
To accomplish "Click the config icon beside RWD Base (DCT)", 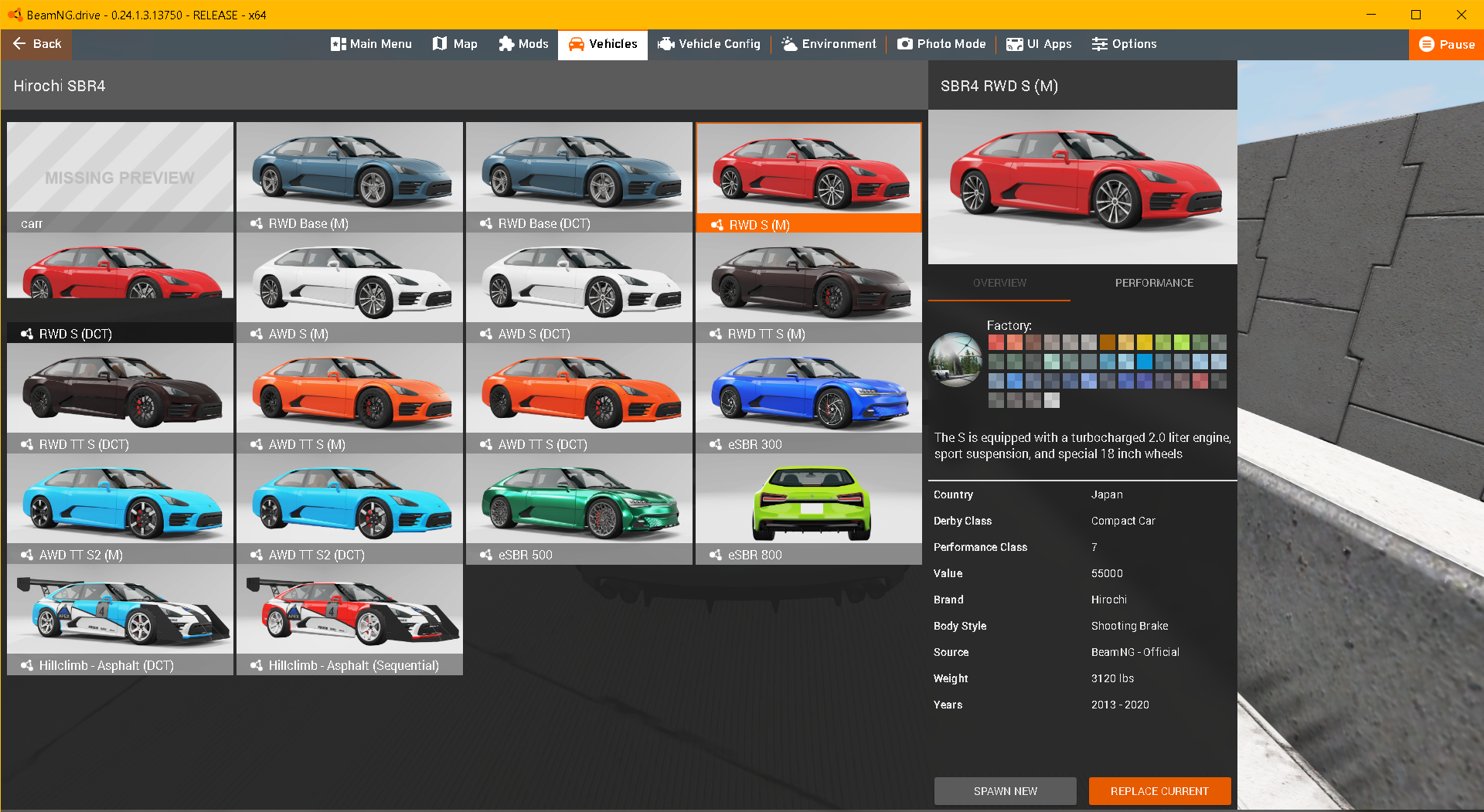I will click(486, 223).
